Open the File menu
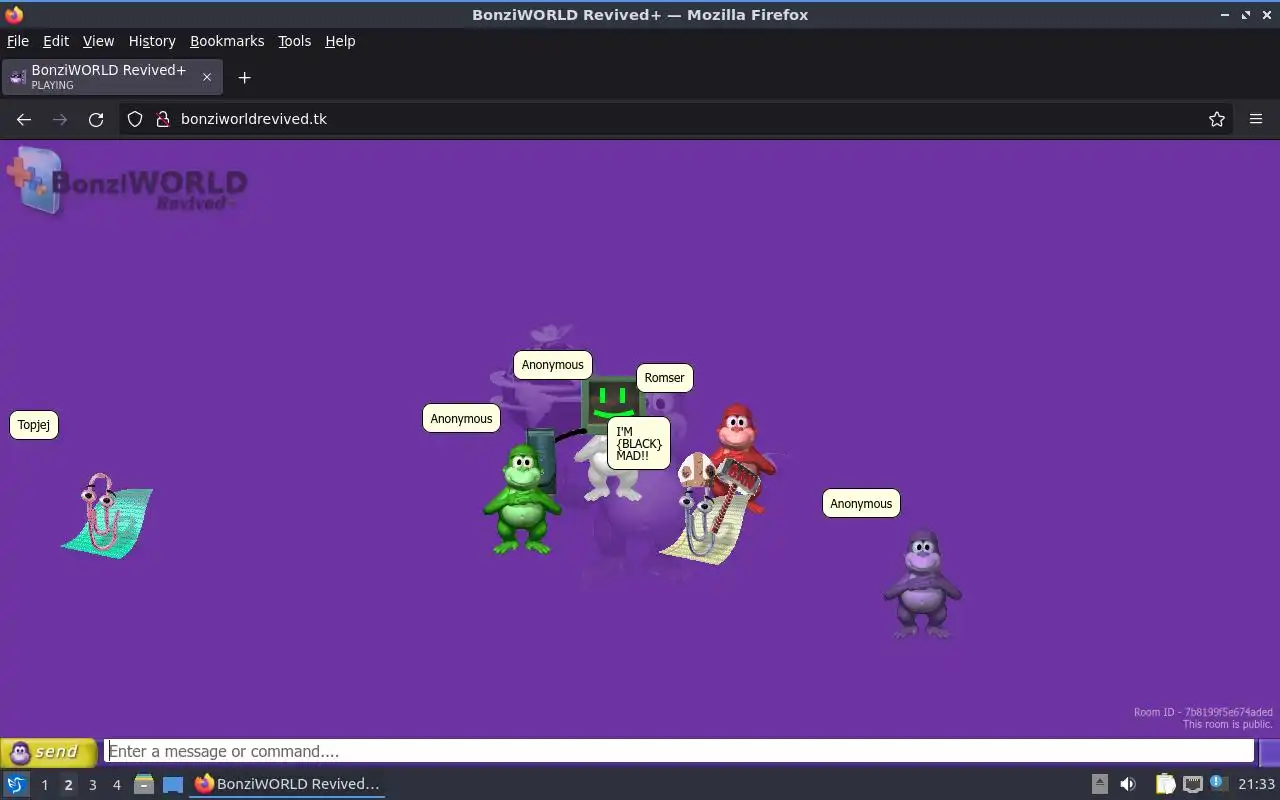This screenshot has width=1280, height=800. [x=18, y=41]
